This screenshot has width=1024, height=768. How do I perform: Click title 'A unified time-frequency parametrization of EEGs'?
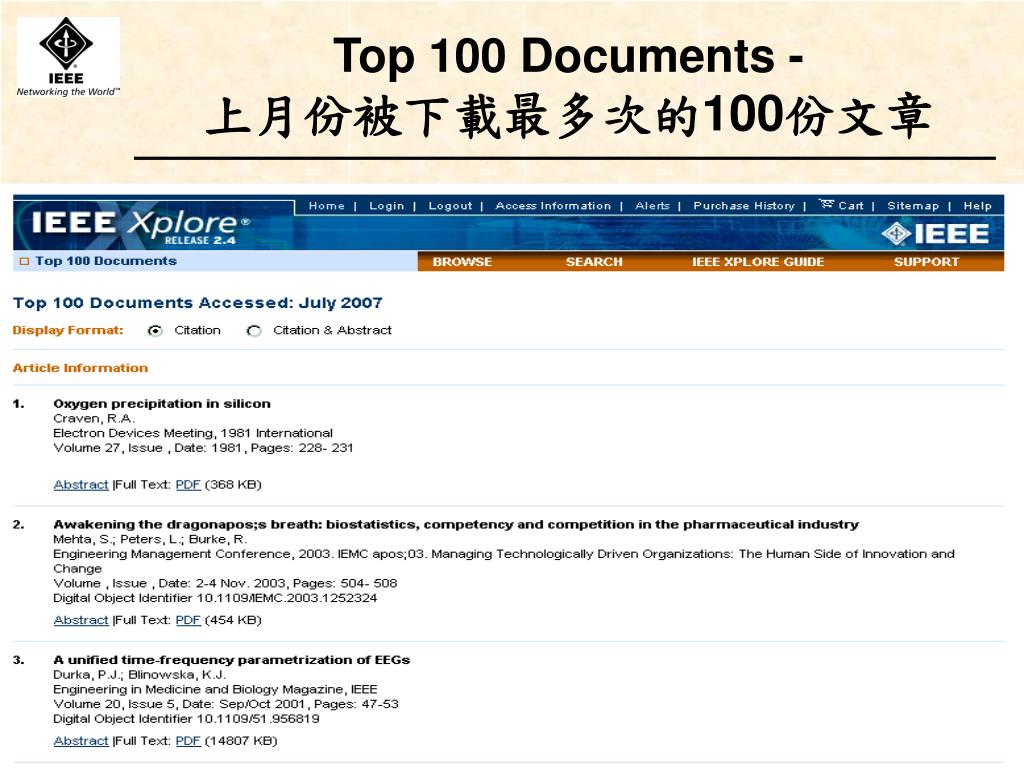(232, 660)
